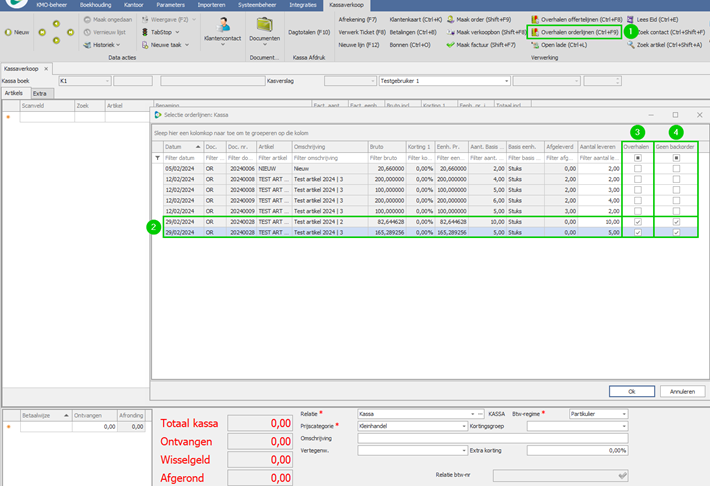Screen dimensions: 710x486
Task: Open the Vertegenw. dropdown
Action: point(464,451)
